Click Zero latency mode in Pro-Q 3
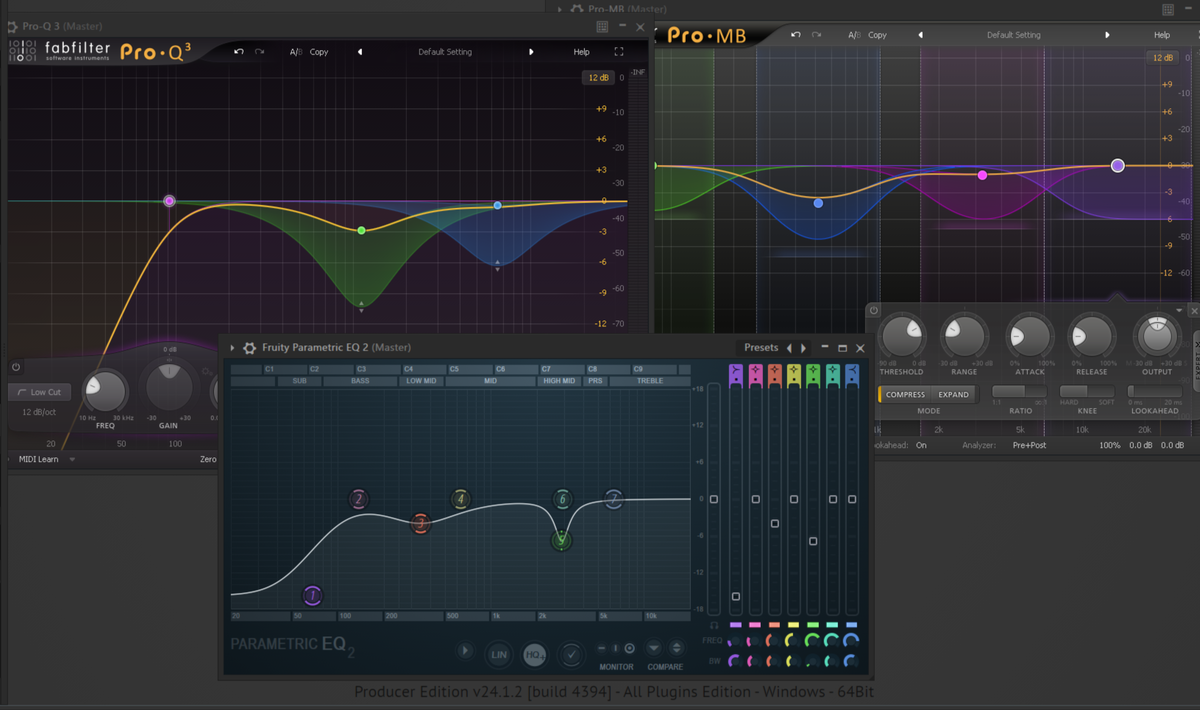This screenshot has width=1200, height=710. point(209,460)
